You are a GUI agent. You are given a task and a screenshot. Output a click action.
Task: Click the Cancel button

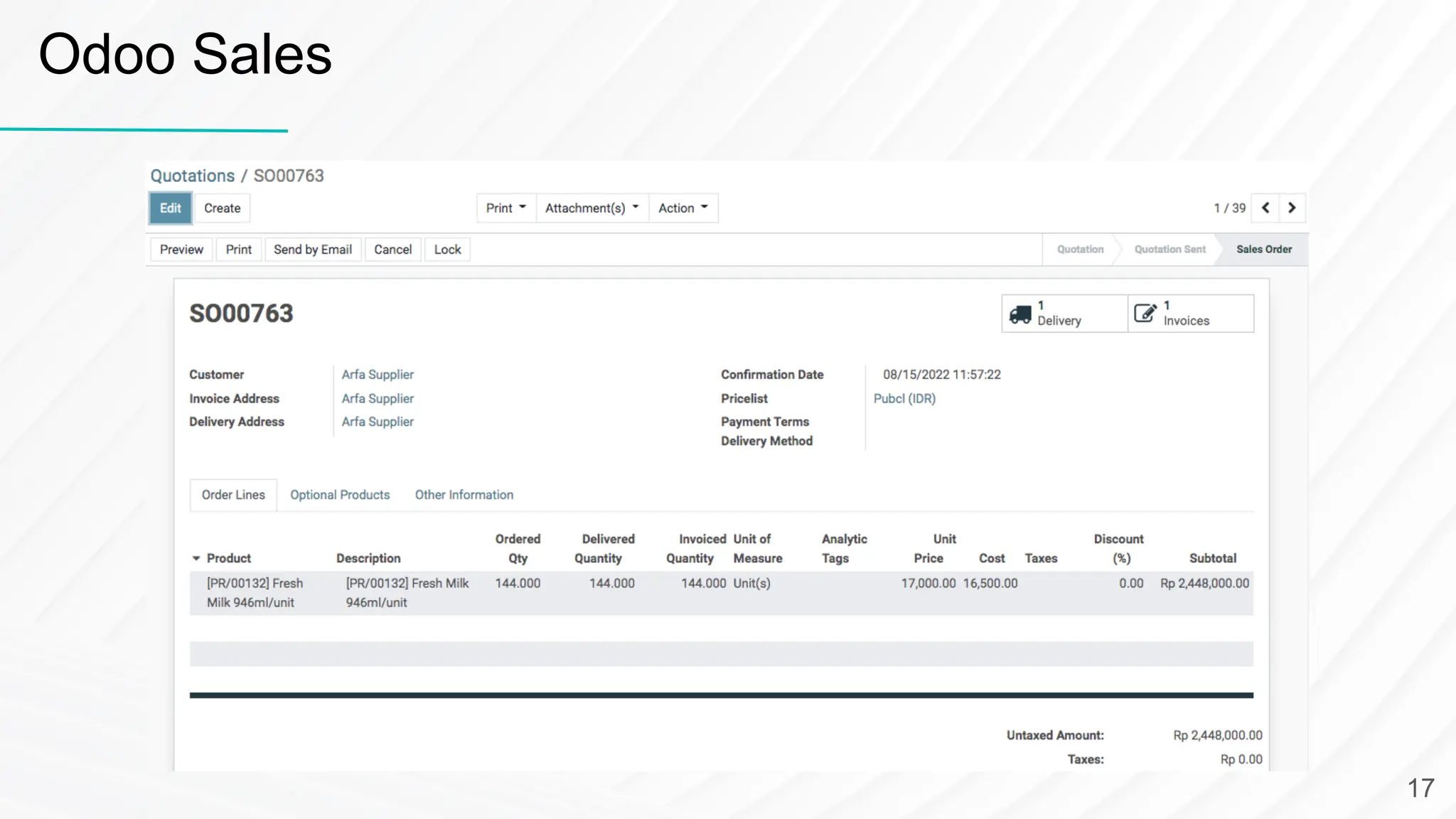pos(393,250)
